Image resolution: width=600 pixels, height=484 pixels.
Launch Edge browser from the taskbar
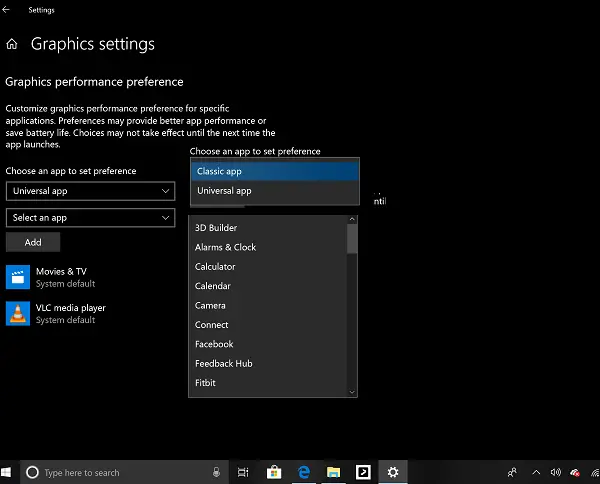coord(304,473)
